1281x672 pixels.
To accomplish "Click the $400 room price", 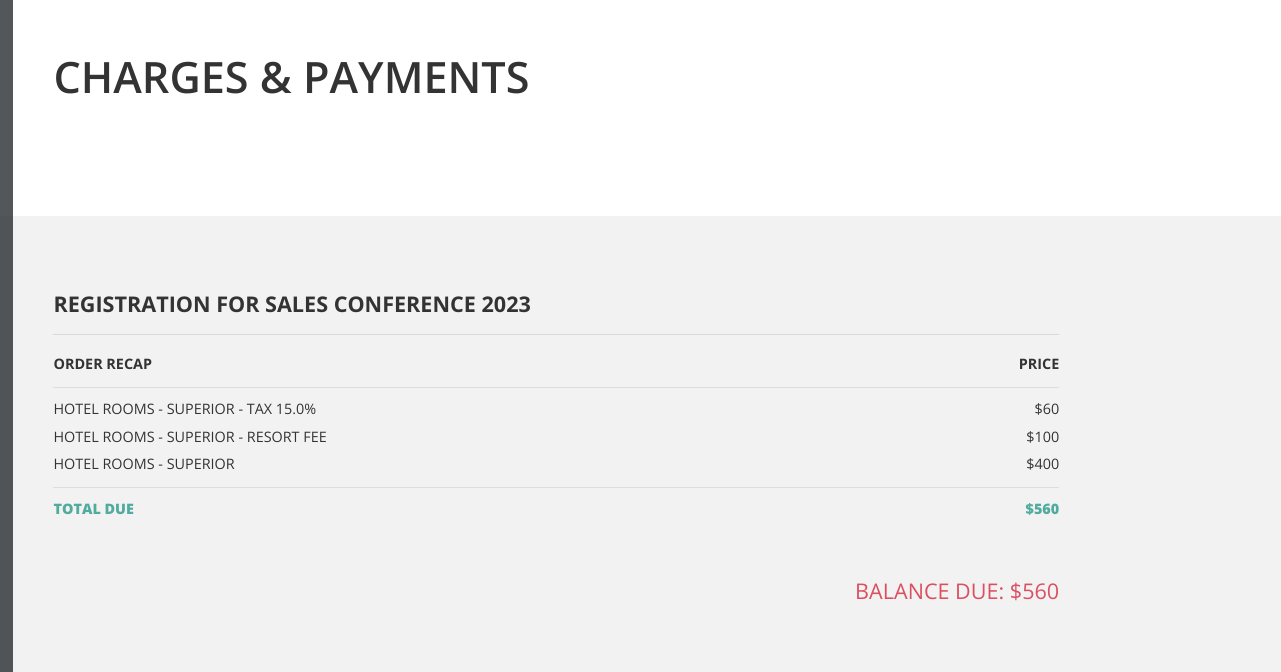I will tap(1042, 464).
